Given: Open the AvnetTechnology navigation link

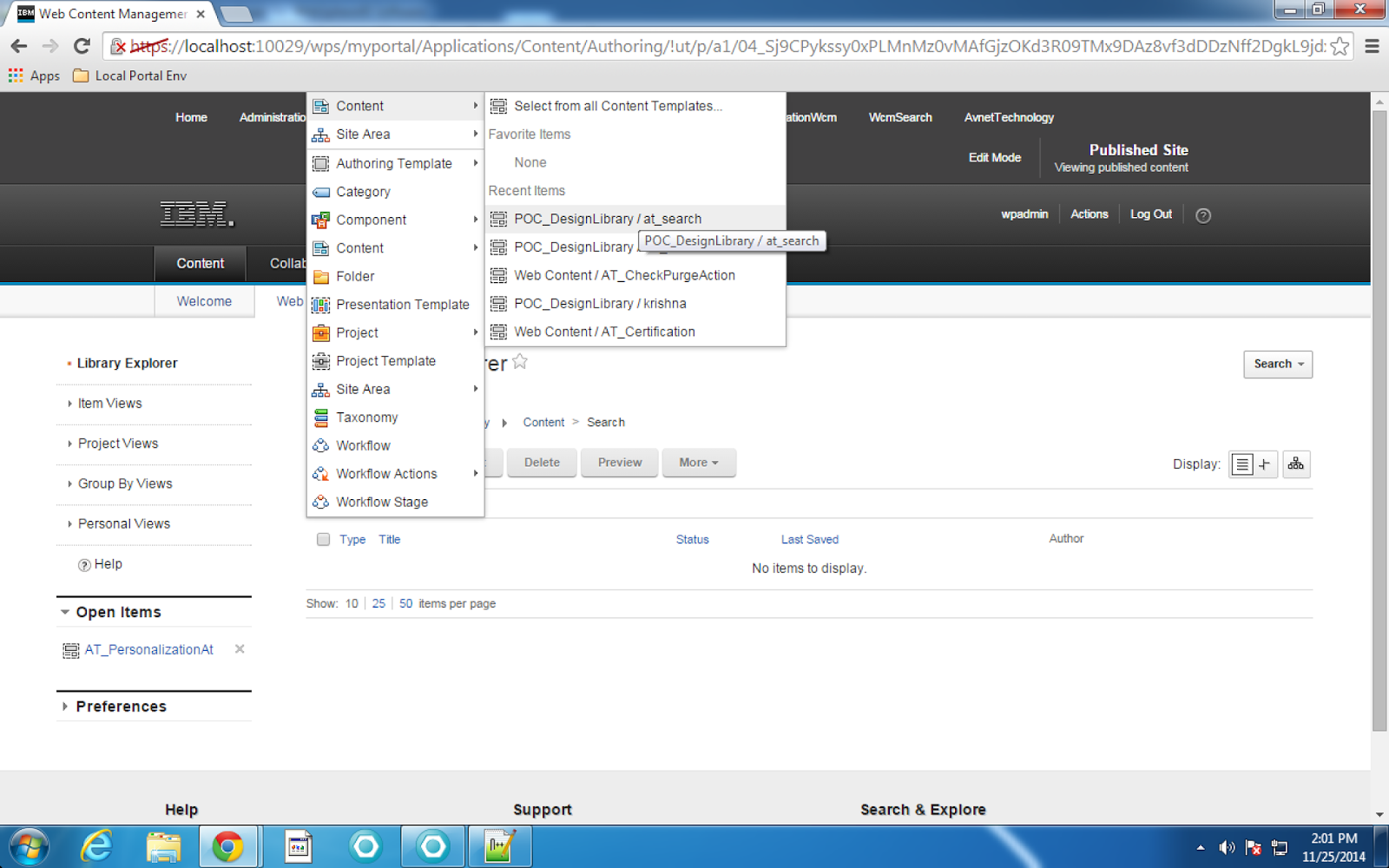Looking at the screenshot, I should pos(1009,117).
